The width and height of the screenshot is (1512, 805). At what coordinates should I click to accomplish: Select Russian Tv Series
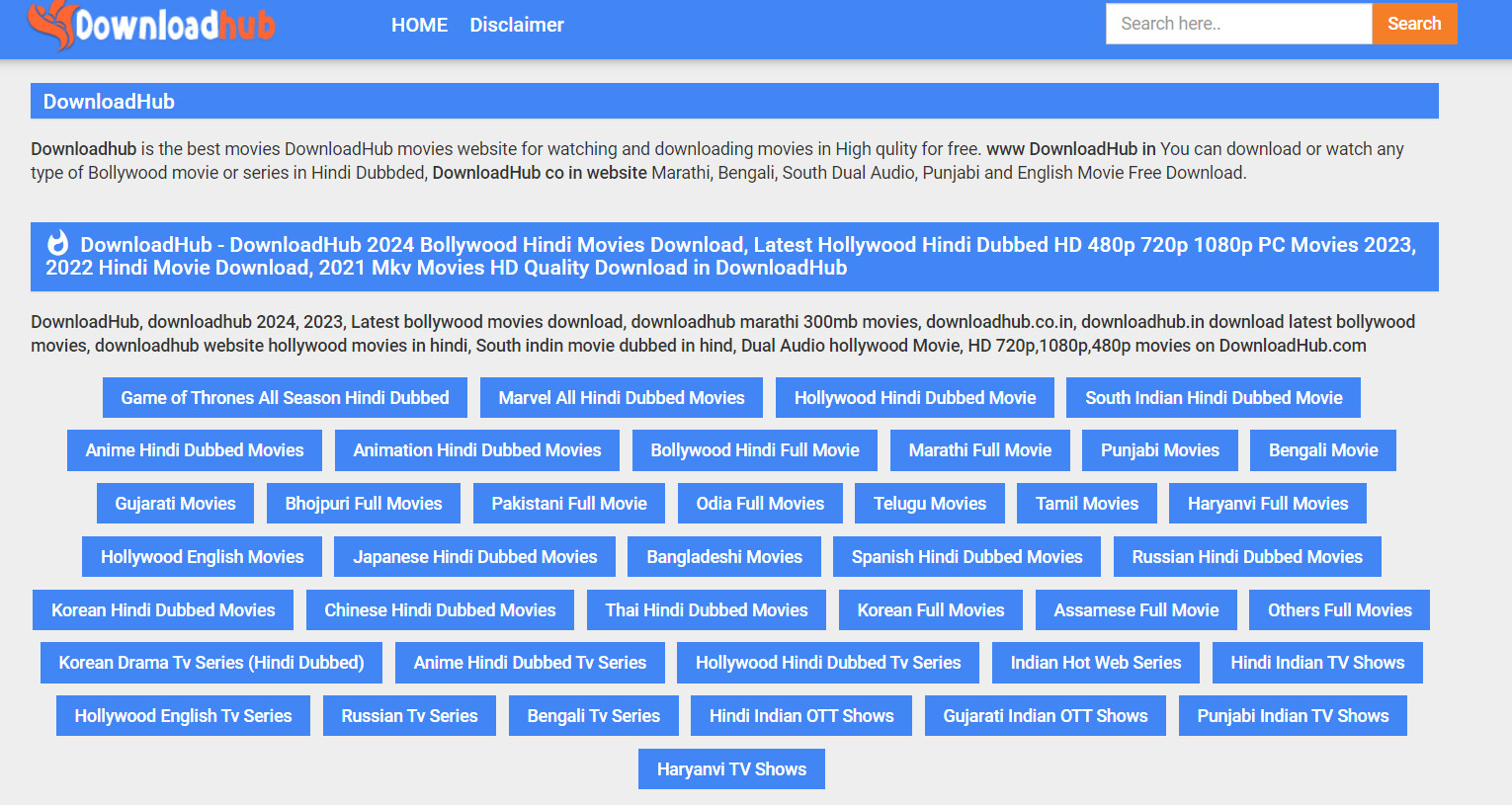coord(409,716)
